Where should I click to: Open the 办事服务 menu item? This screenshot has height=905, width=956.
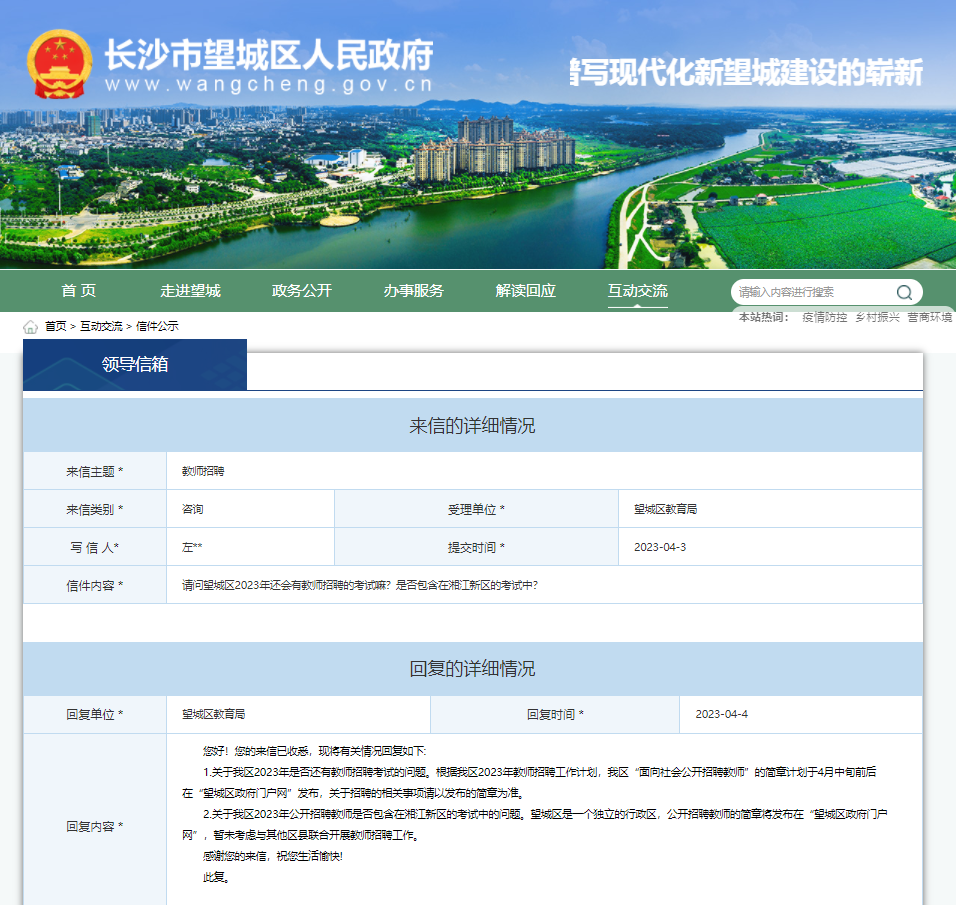[x=413, y=291]
